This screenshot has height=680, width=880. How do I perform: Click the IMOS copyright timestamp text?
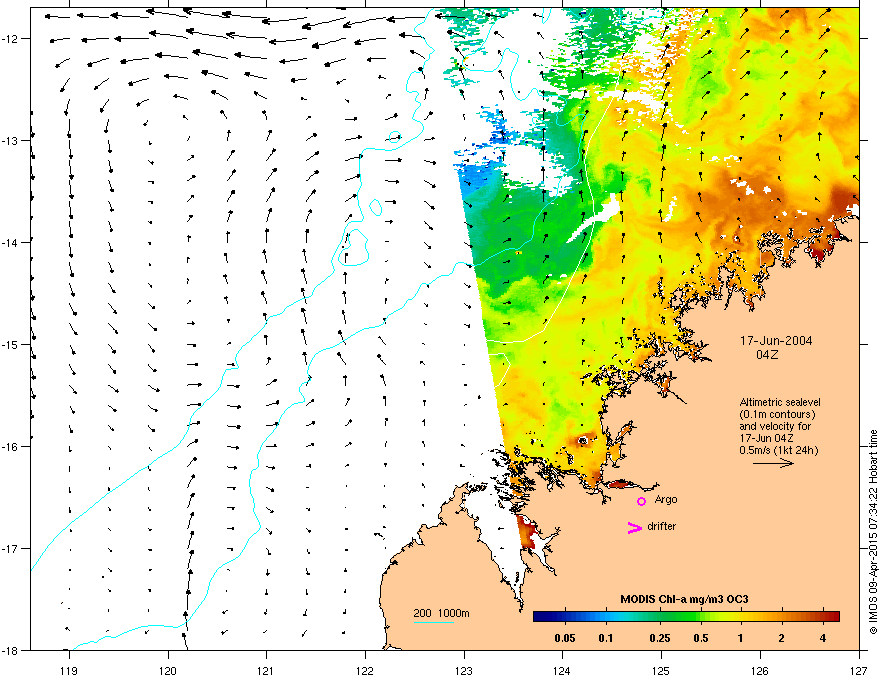pyautogui.click(x=873, y=532)
